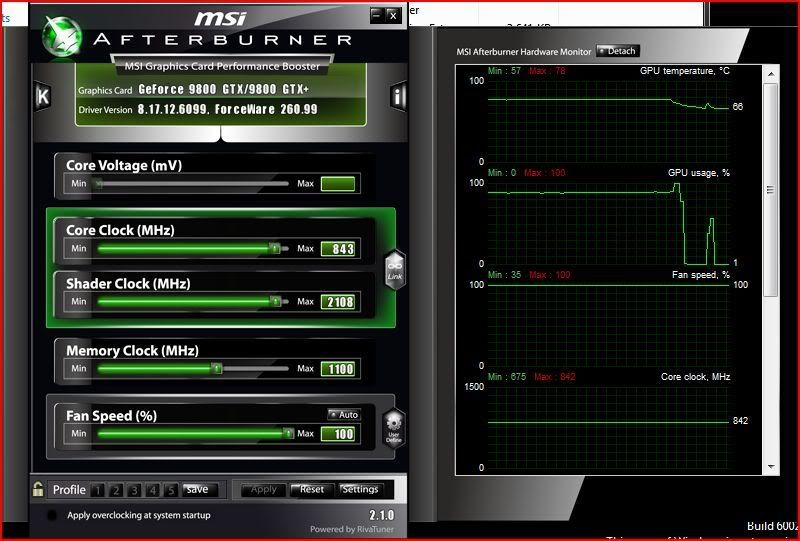Click the profile lock padlock icon
The width and height of the screenshot is (800, 541).
click(38, 489)
